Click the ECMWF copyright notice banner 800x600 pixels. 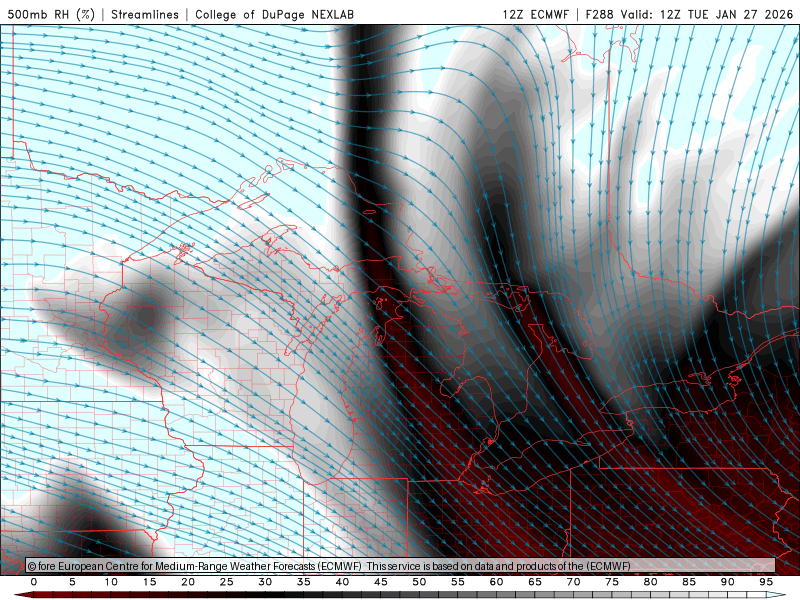401,566
